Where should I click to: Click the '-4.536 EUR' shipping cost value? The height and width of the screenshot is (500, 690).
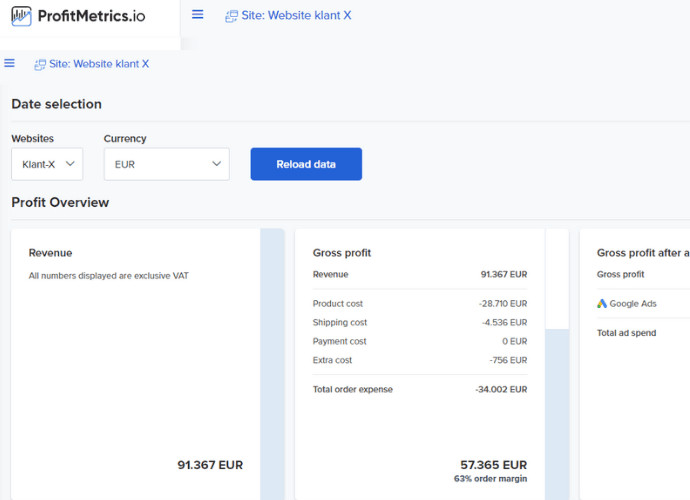(505, 323)
